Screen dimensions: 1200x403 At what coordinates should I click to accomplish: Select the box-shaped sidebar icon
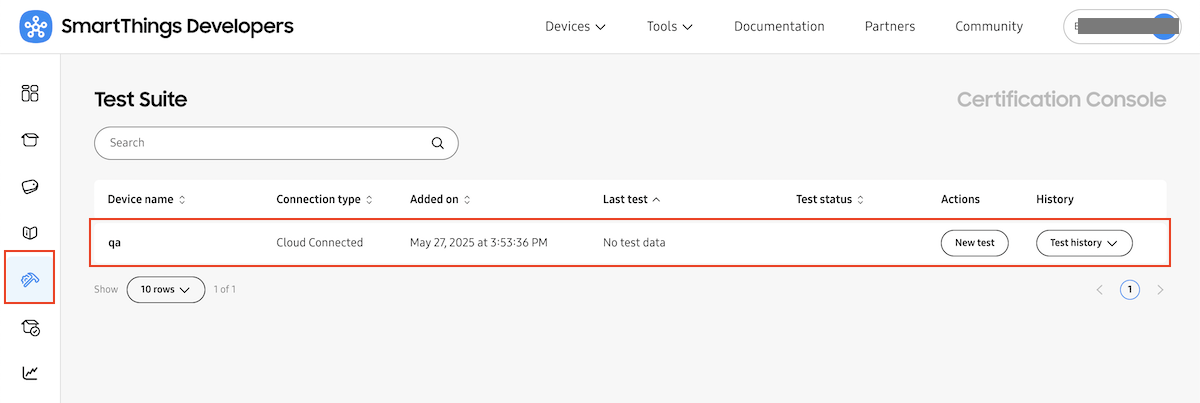(x=30, y=140)
